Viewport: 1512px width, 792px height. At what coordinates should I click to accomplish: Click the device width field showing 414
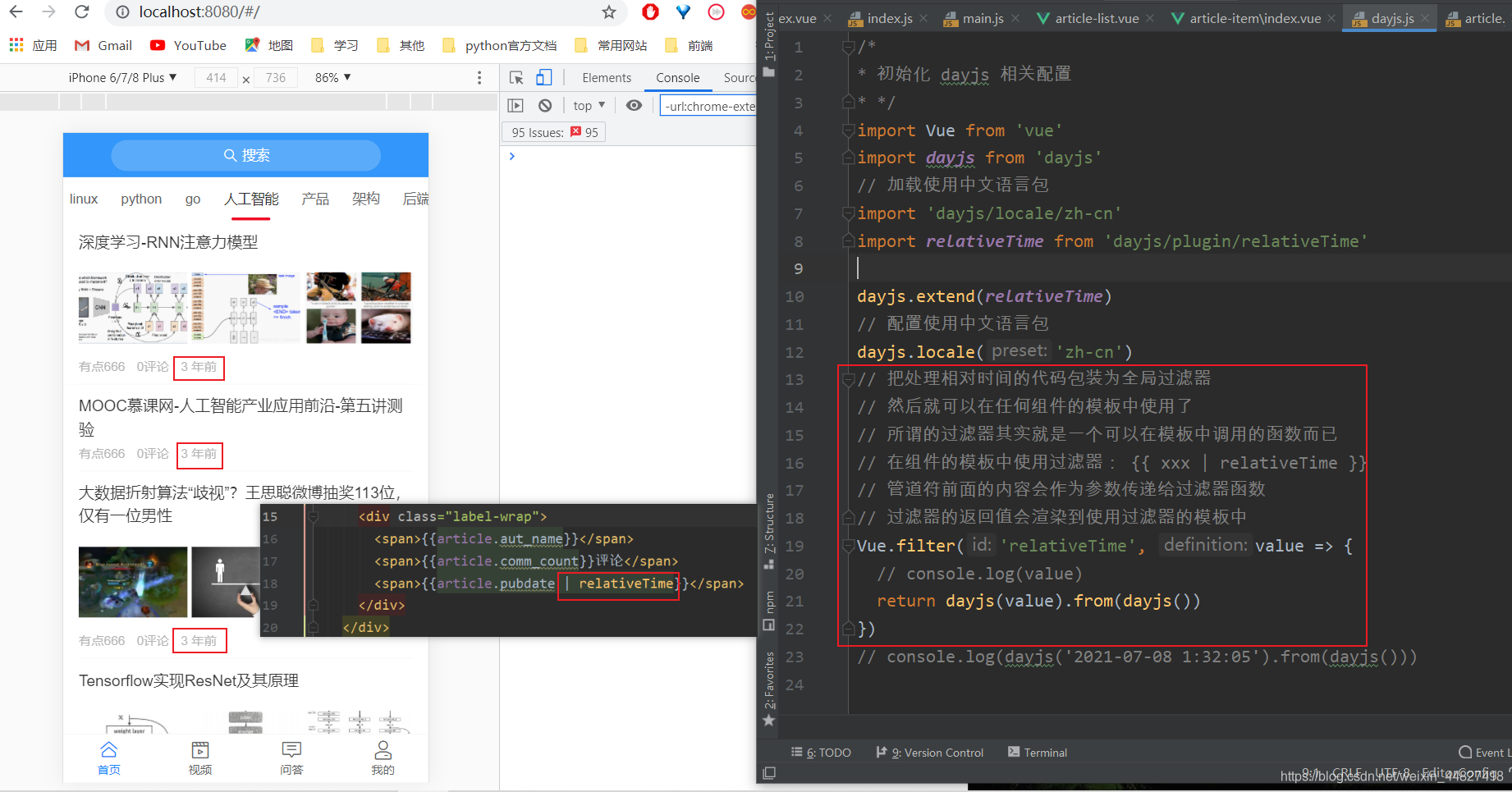tap(217, 78)
